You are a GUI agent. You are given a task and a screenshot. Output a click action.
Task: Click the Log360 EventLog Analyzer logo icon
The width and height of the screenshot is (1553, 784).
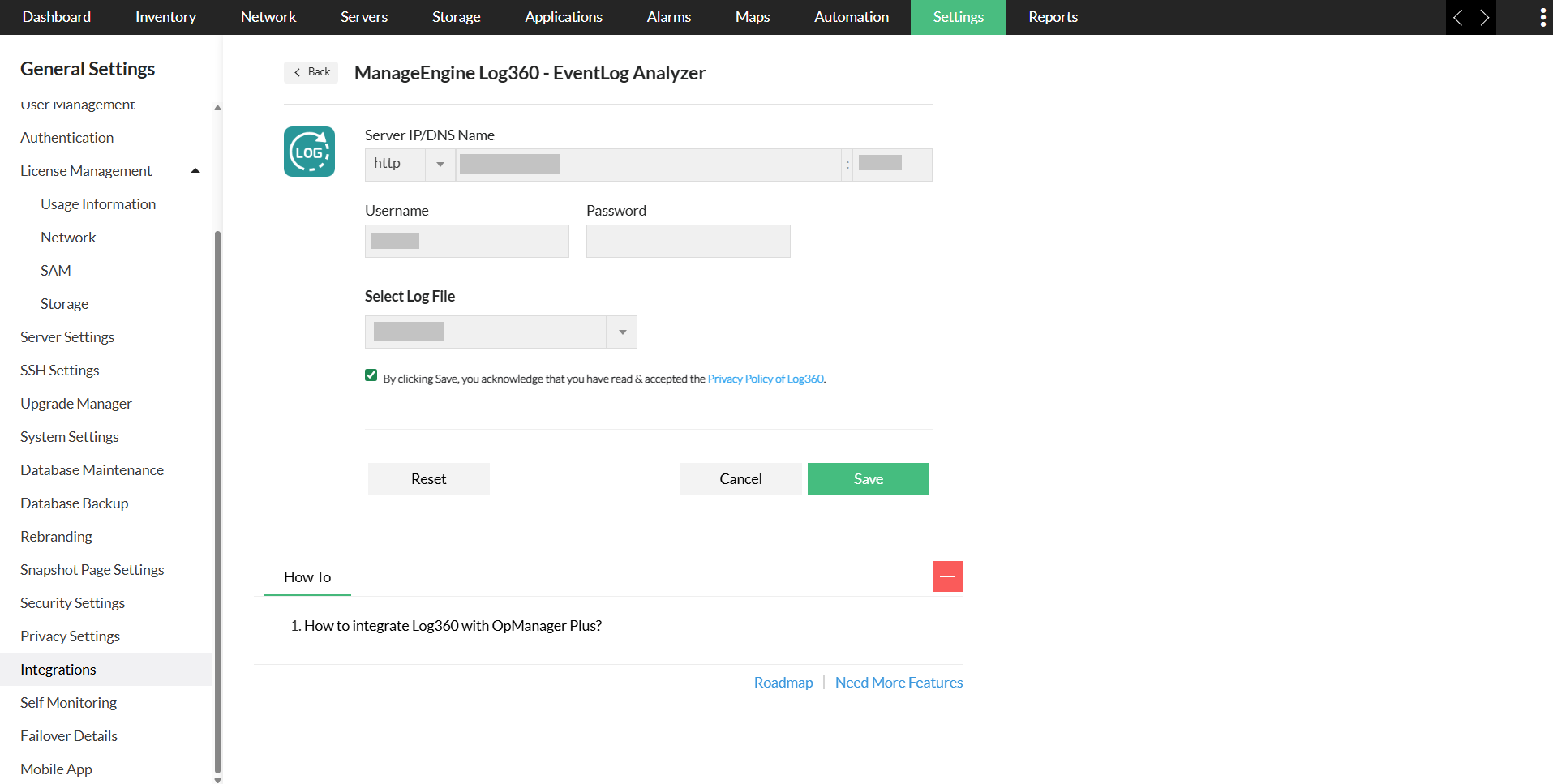[x=309, y=152]
